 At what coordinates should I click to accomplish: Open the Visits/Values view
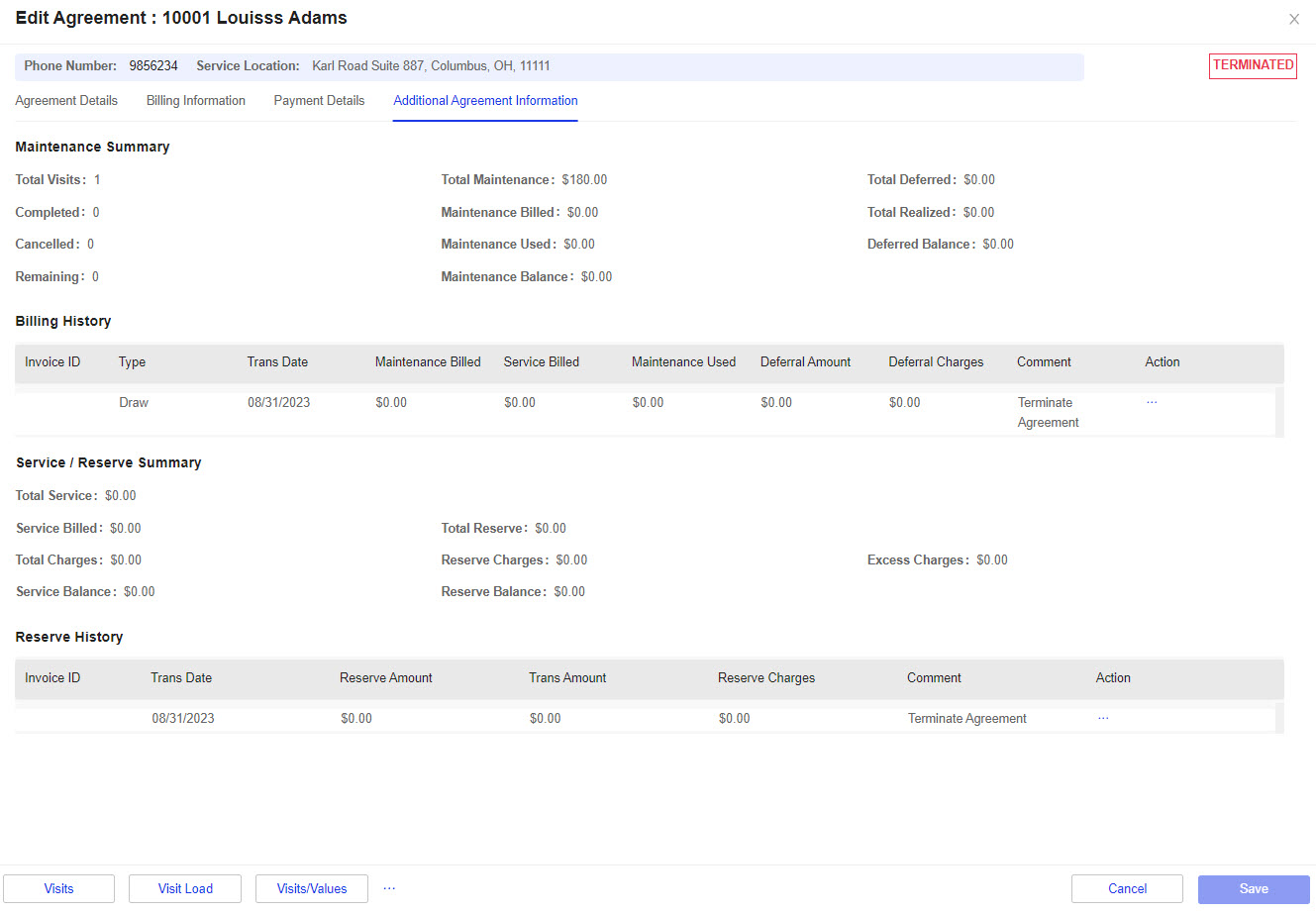(311, 888)
